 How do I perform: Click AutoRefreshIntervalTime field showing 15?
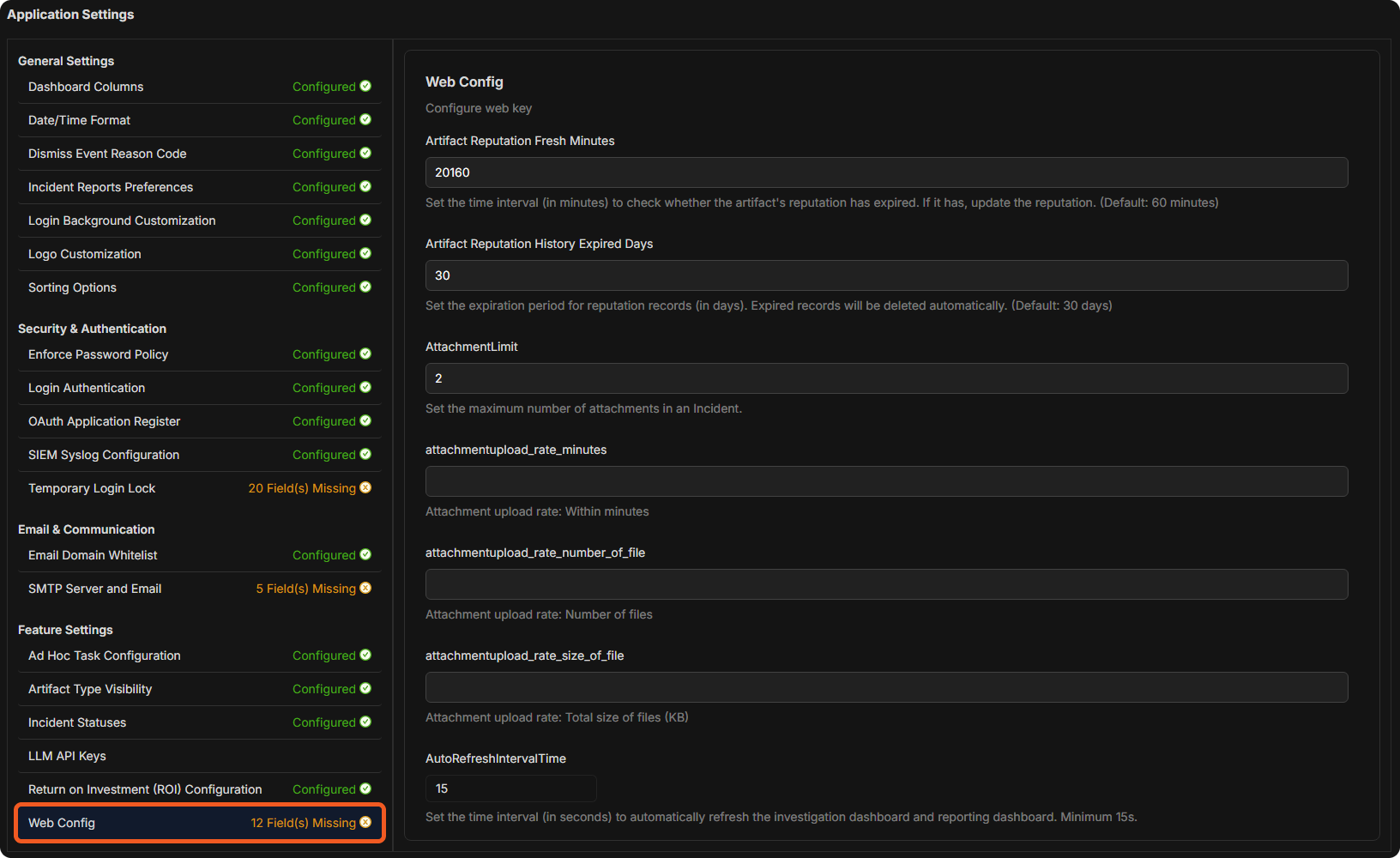[511, 789]
